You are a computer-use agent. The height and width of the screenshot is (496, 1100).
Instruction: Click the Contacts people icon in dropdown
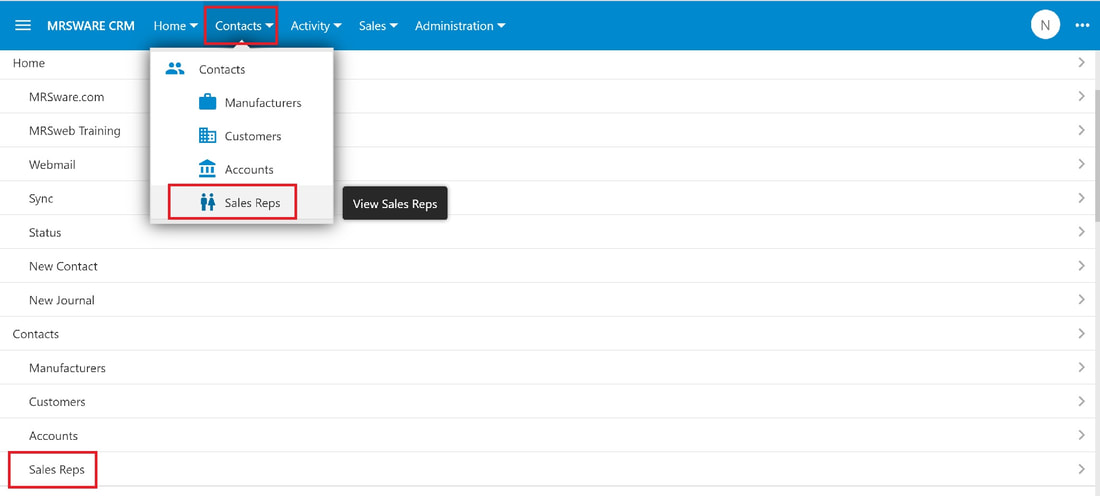[175, 69]
